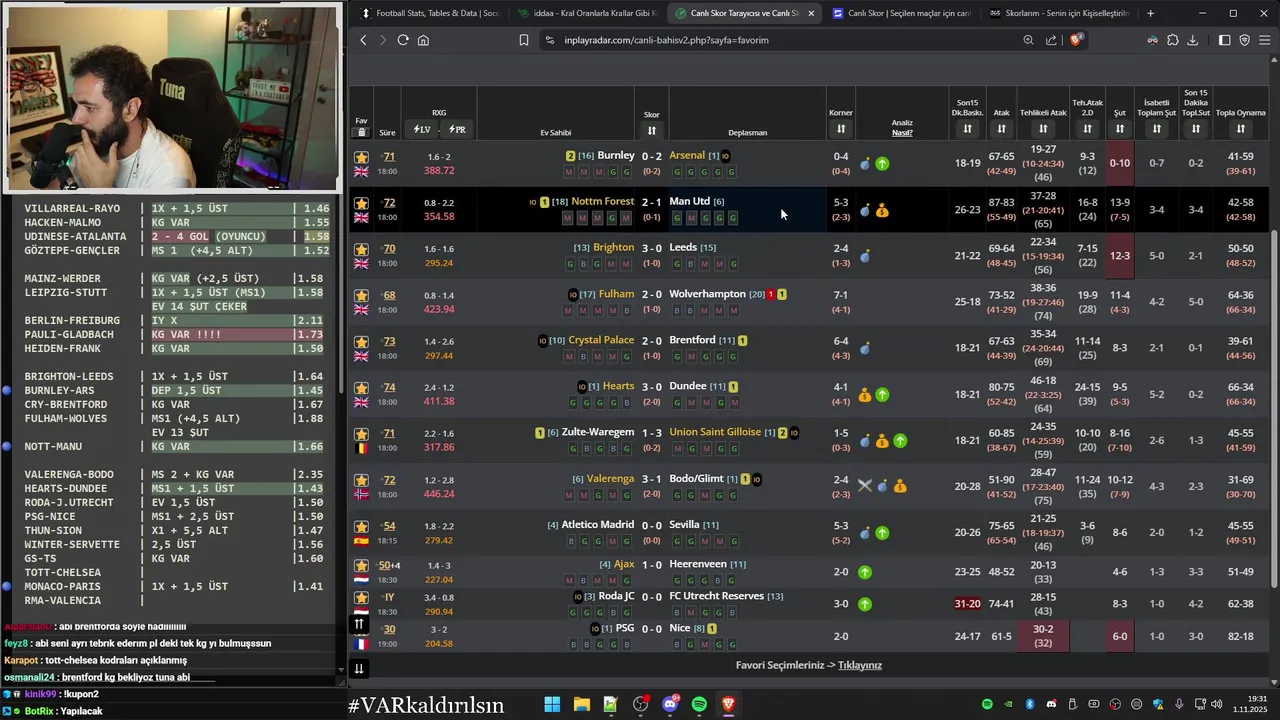Toggle favorite star for Atletico Madrid row
The width and height of the screenshot is (1280, 720).
(x=361, y=527)
